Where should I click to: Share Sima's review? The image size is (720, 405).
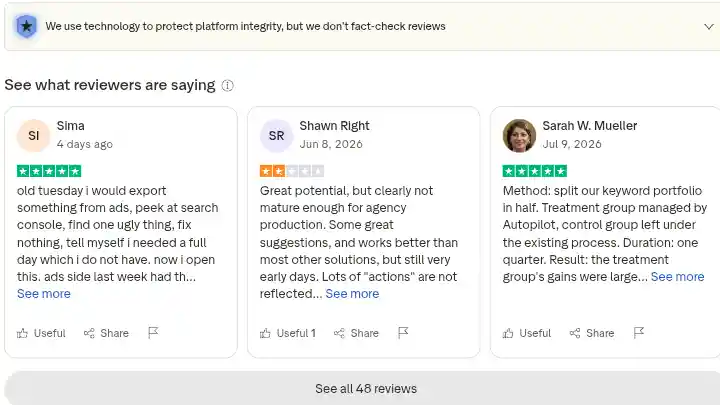(106, 333)
